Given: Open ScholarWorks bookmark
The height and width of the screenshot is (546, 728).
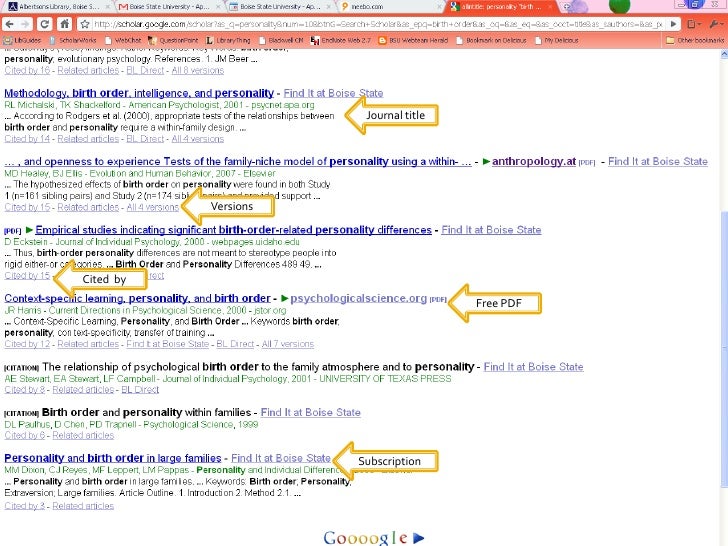Looking at the screenshot, I should point(73,40).
